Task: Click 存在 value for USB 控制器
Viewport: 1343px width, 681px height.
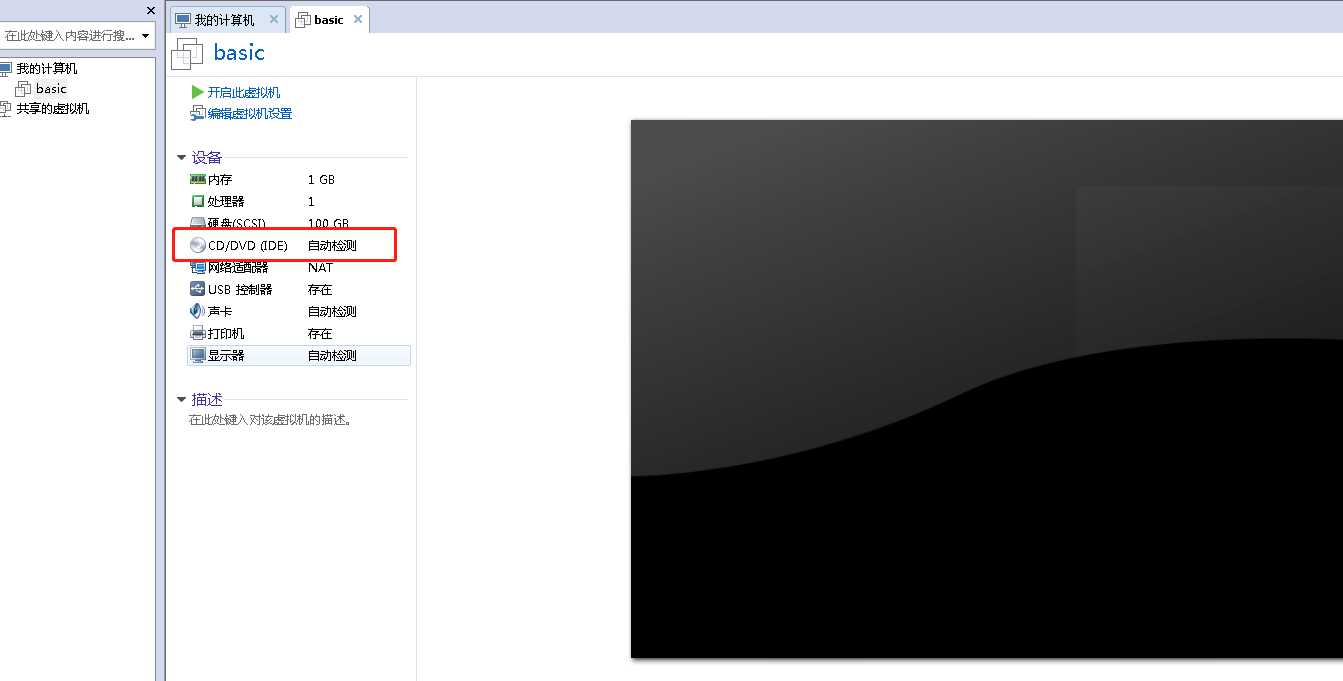Action: click(x=320, y=289)
